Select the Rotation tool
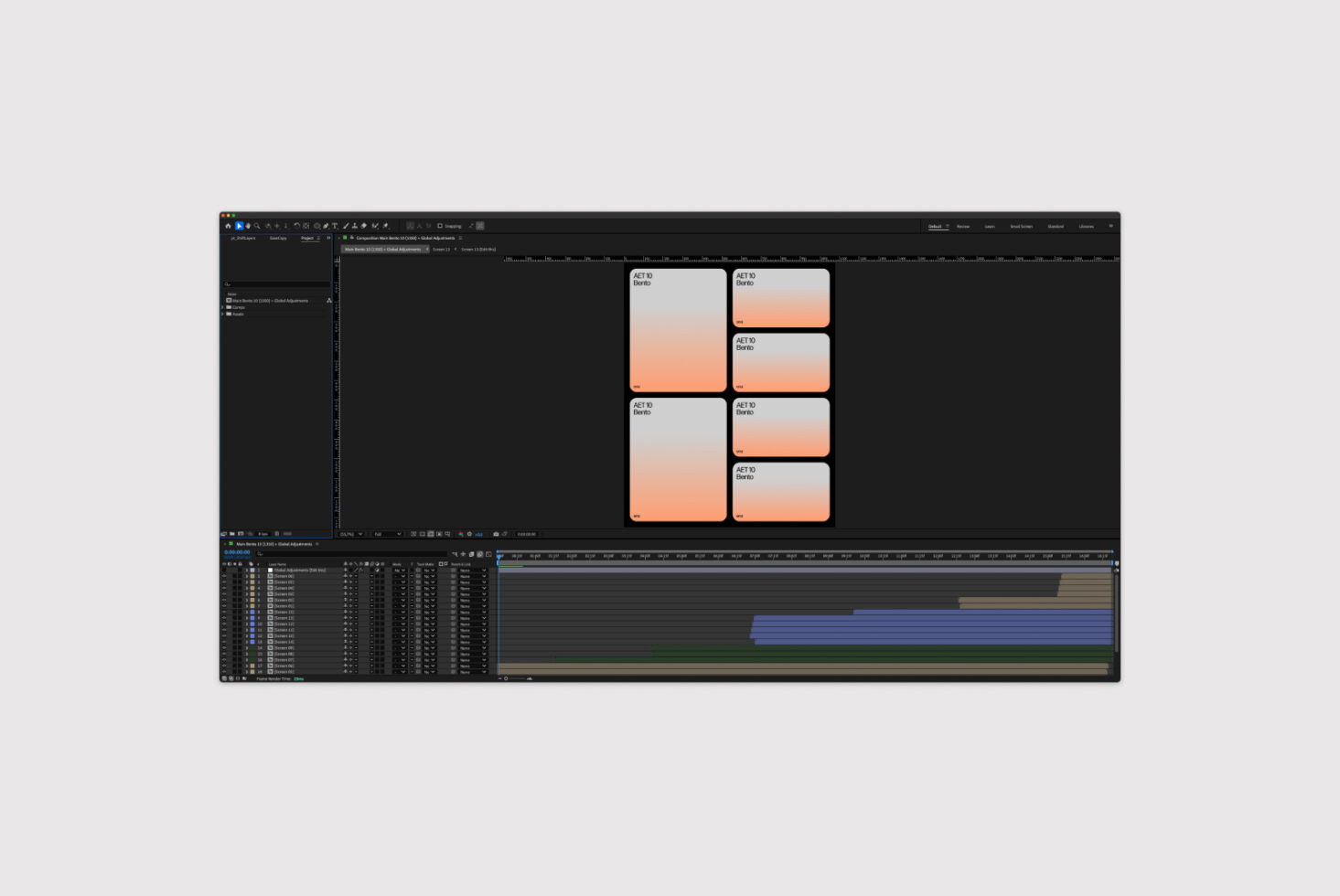The image size is (1340, 896). 296,226
